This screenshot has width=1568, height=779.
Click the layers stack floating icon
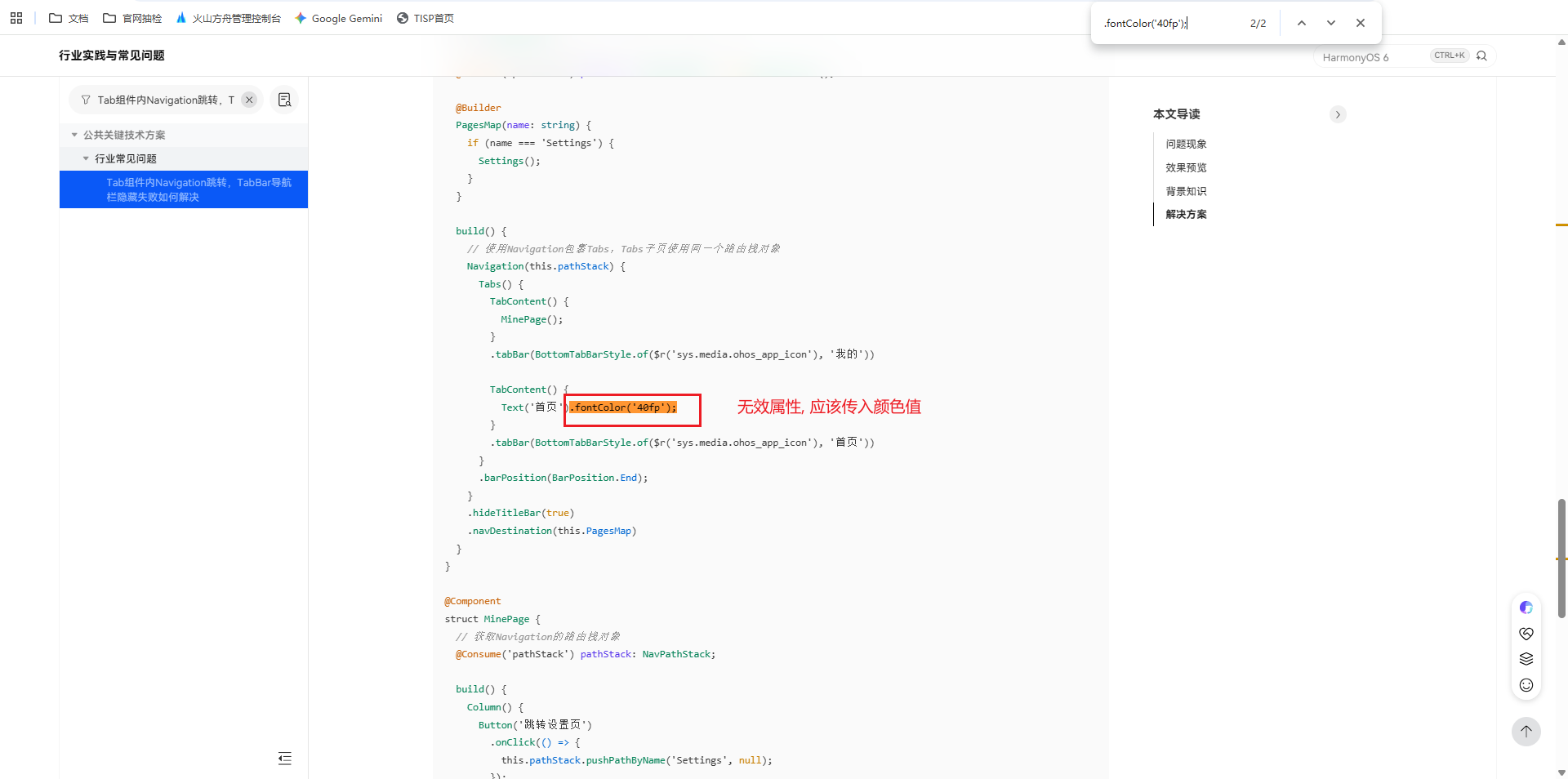pos(1526,659)
